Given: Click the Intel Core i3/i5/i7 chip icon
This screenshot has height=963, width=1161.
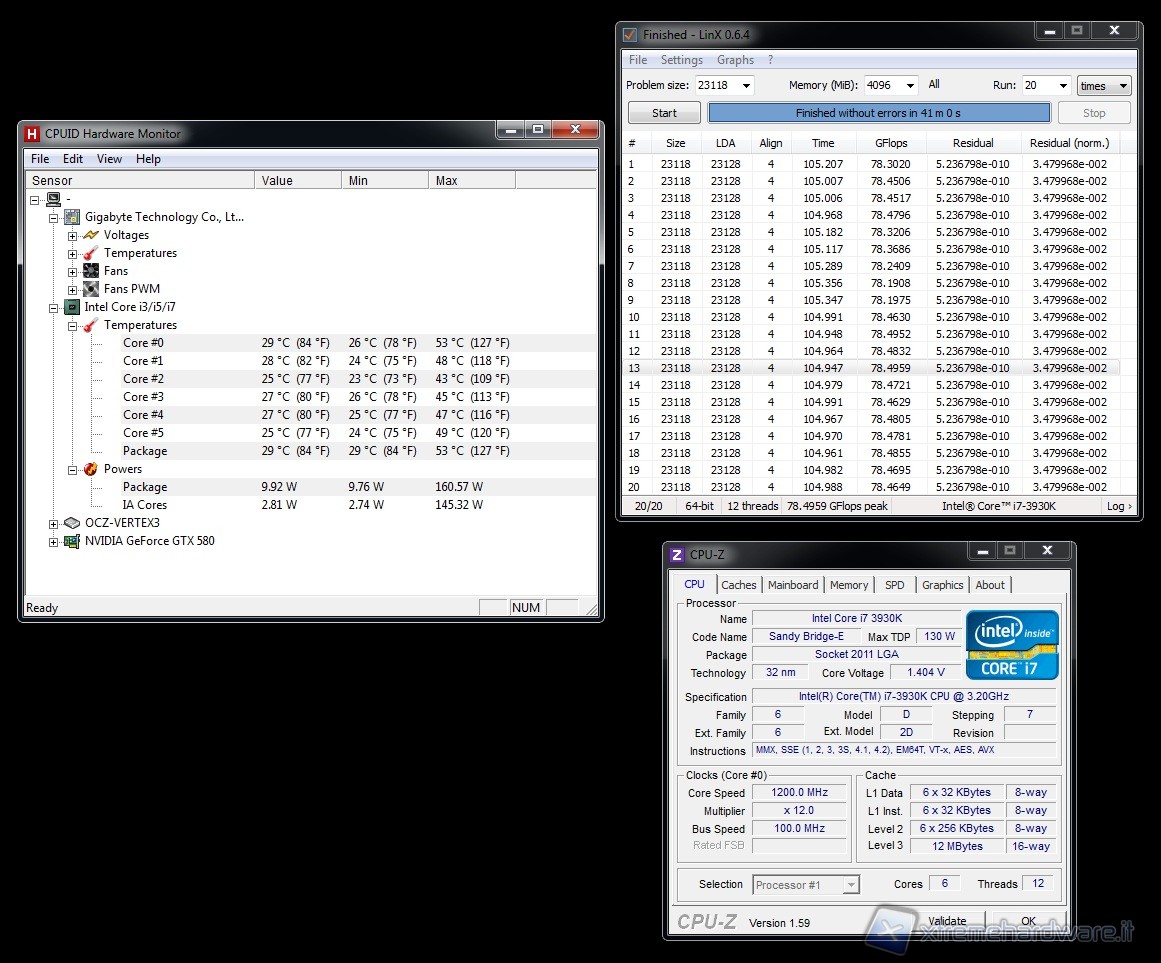Looking at the screenshot, I should 72,307.
